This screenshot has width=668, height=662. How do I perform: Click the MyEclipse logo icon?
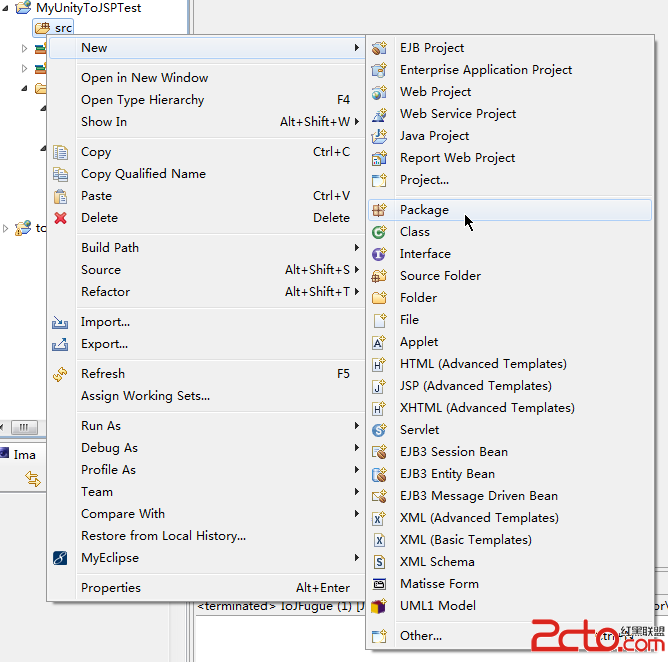point(60,558)
